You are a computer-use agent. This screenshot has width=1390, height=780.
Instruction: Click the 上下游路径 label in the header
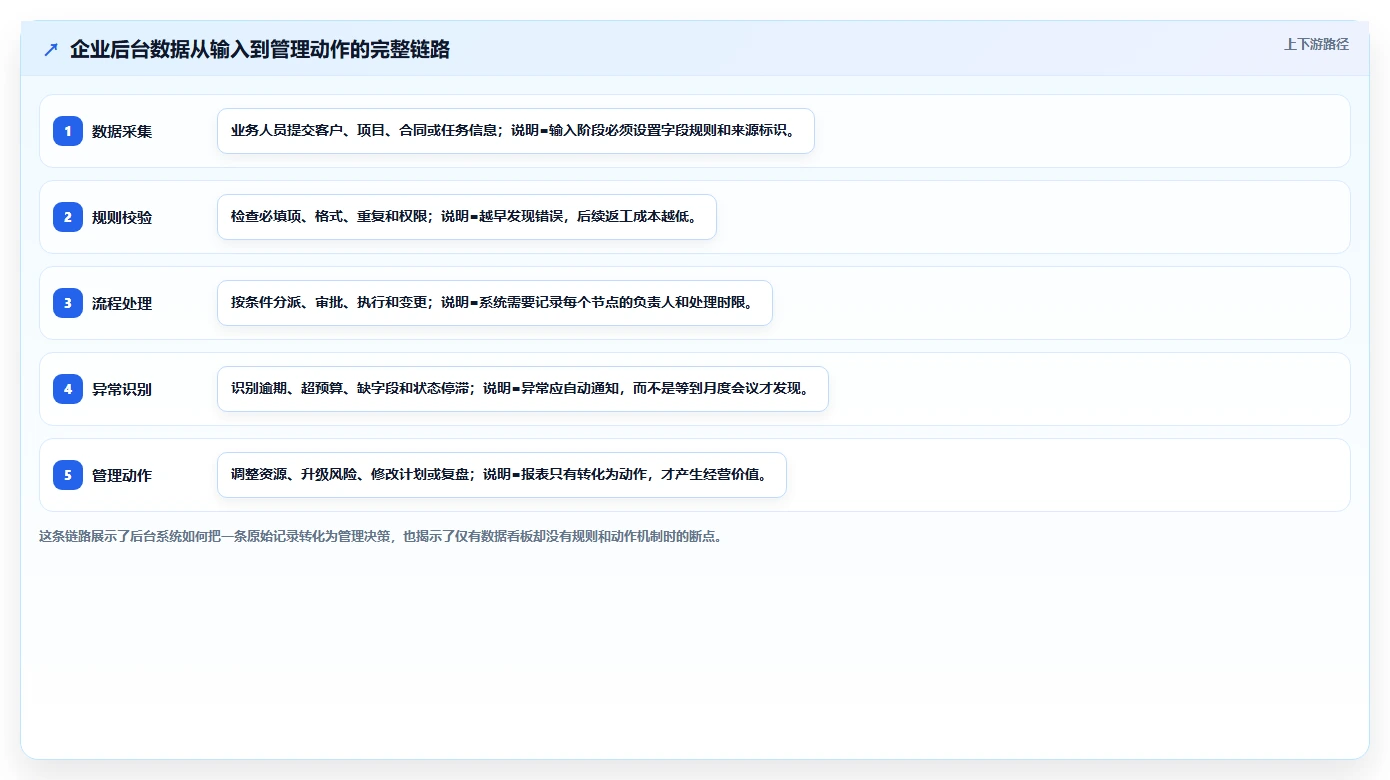(x=1316, y=44)
